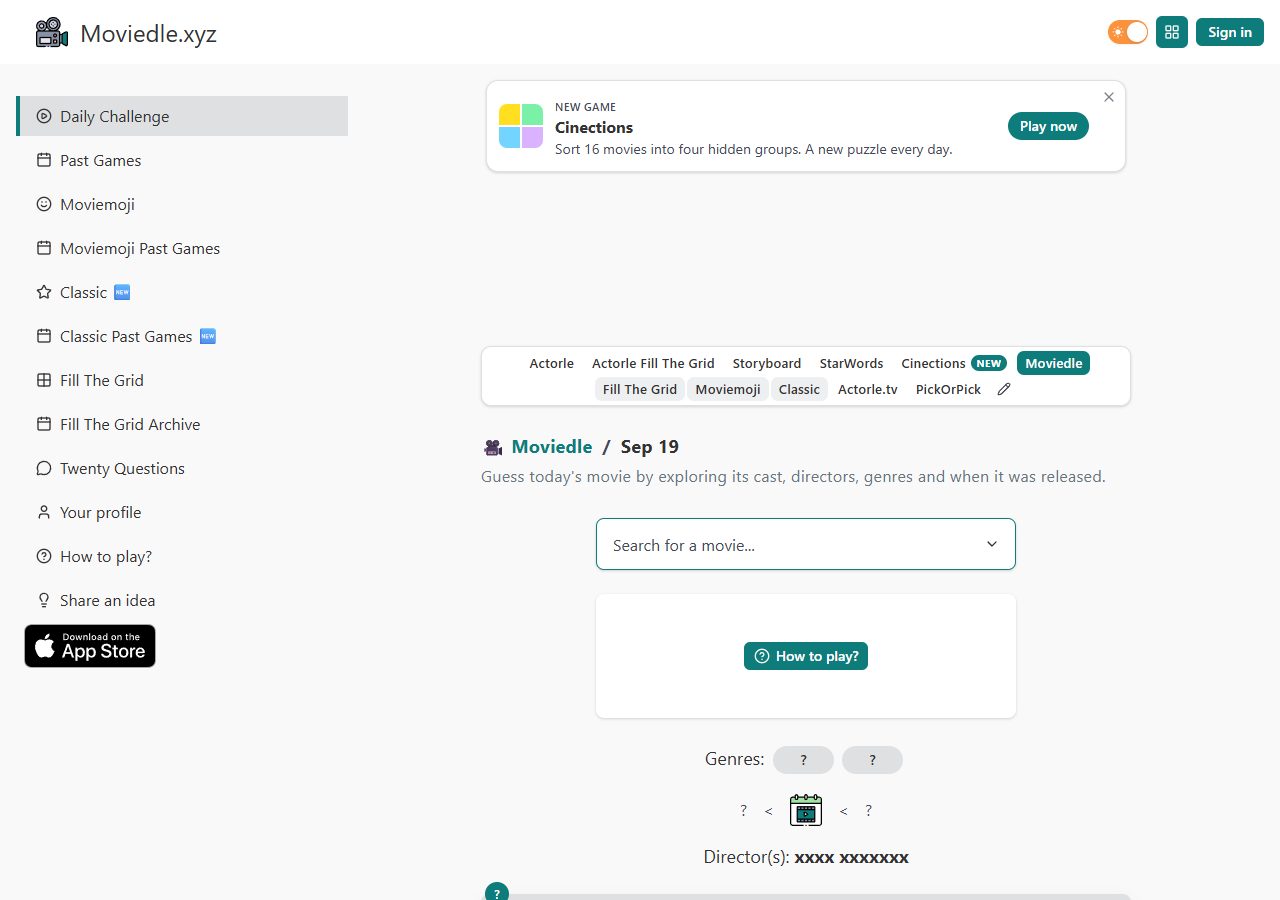This screenshot has width=1280, height=900.
Task: Open Fill The Grid from sidebar
Action: [182, 380]
